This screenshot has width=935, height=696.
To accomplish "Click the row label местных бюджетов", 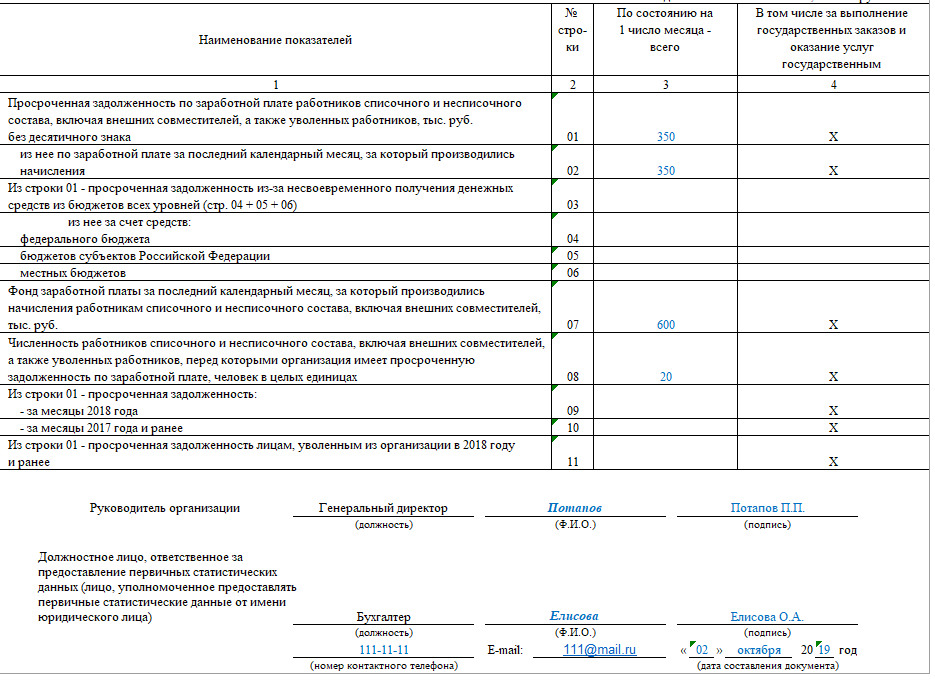I will (x=73, y=273).
